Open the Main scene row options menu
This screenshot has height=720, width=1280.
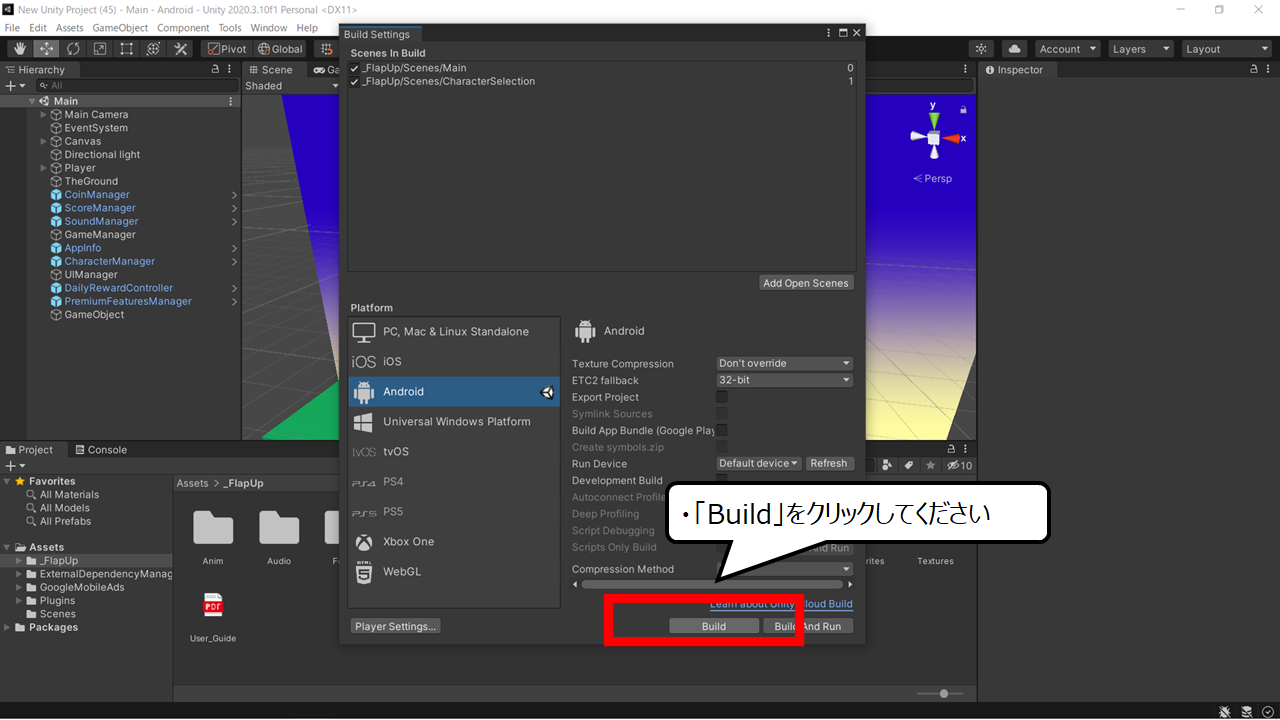coord(231,101)
